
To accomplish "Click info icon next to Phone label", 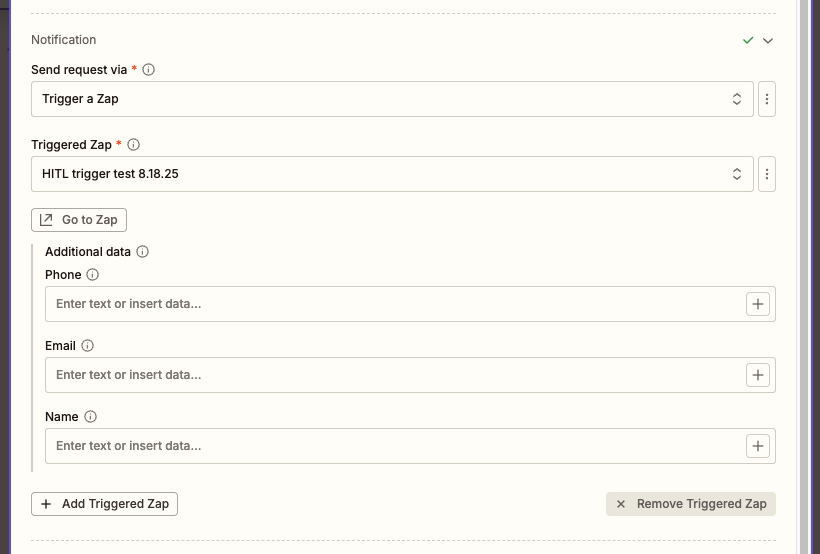I will tap(93, 275).
